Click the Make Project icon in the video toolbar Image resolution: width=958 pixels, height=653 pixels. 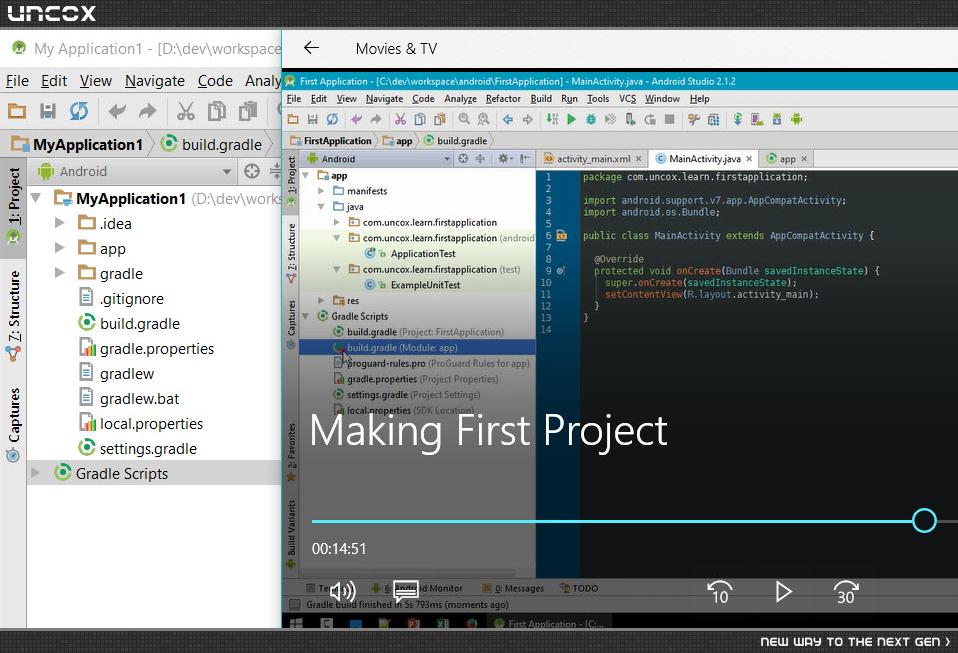[x=552, y=119]
